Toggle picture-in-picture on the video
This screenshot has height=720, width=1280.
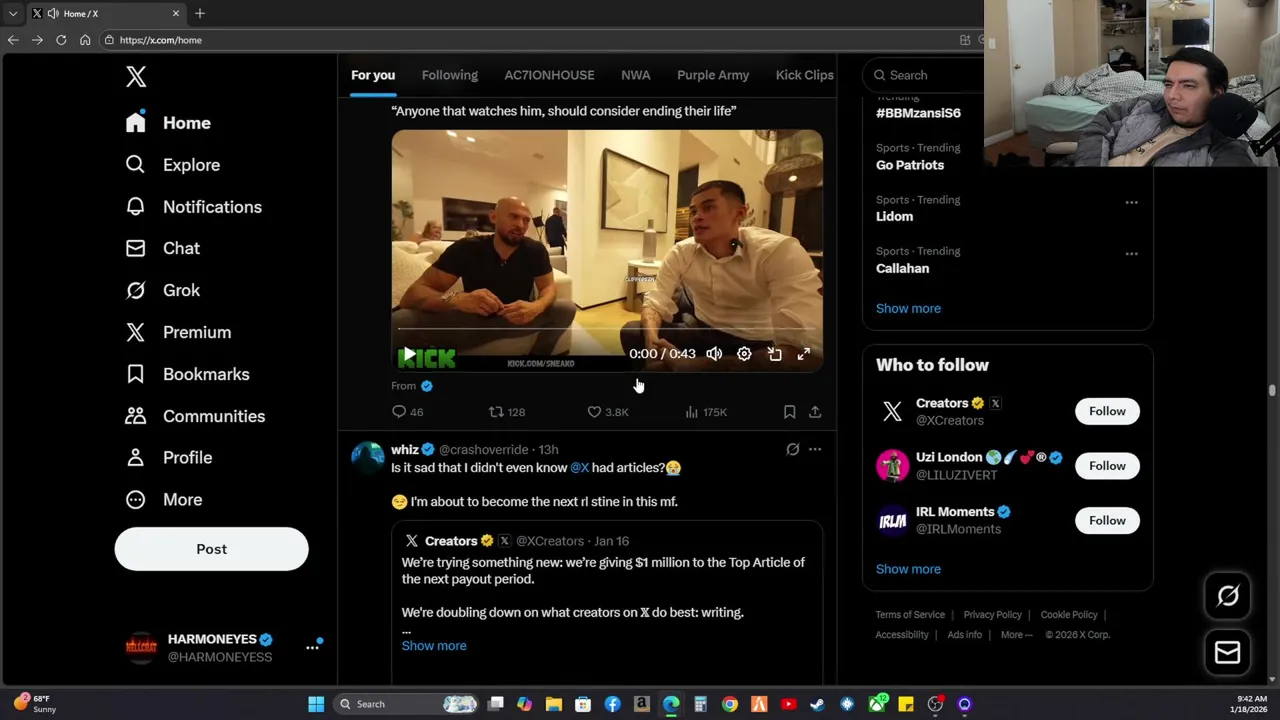(774, 354)
